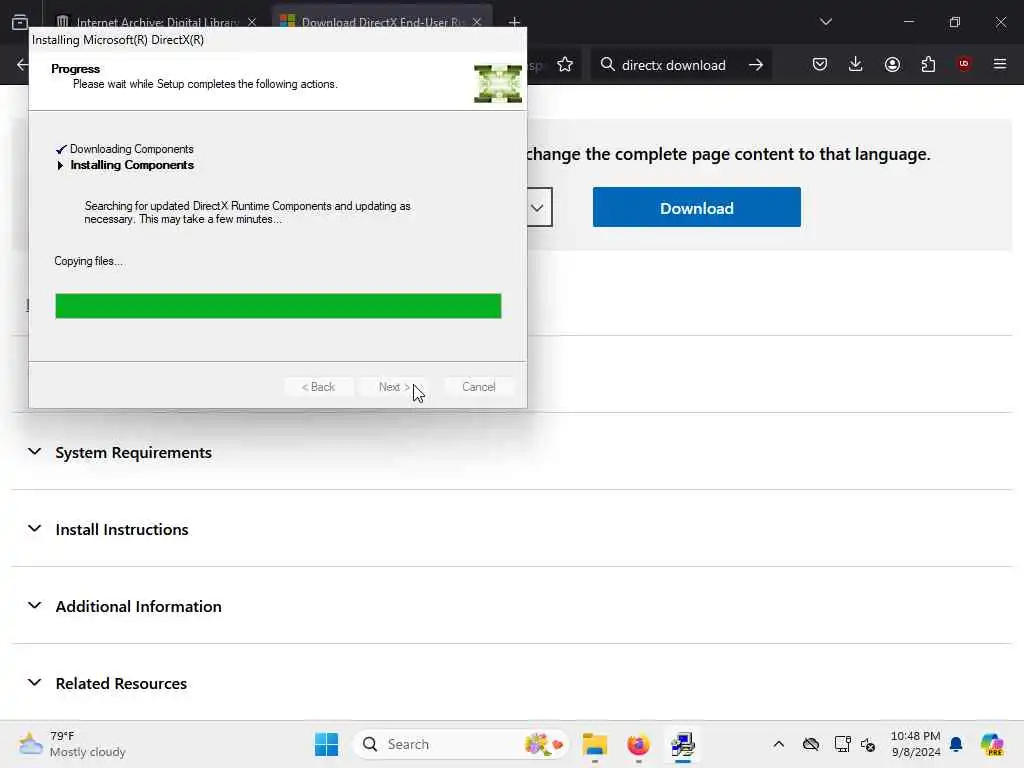1024x768 pixels.
Task: Click the directx download search field
Action: 673,65
